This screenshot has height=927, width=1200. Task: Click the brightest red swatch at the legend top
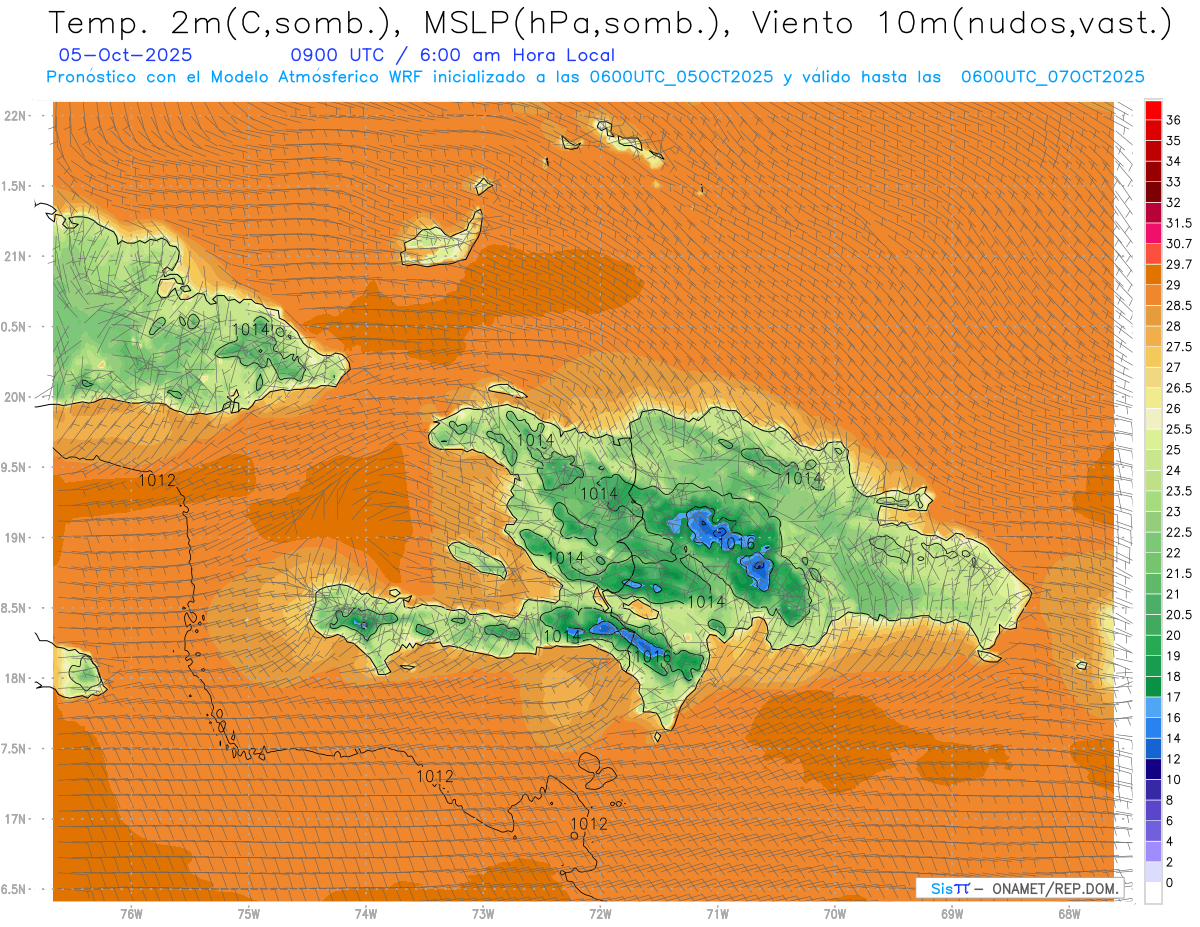click(x=1153, y=110)
